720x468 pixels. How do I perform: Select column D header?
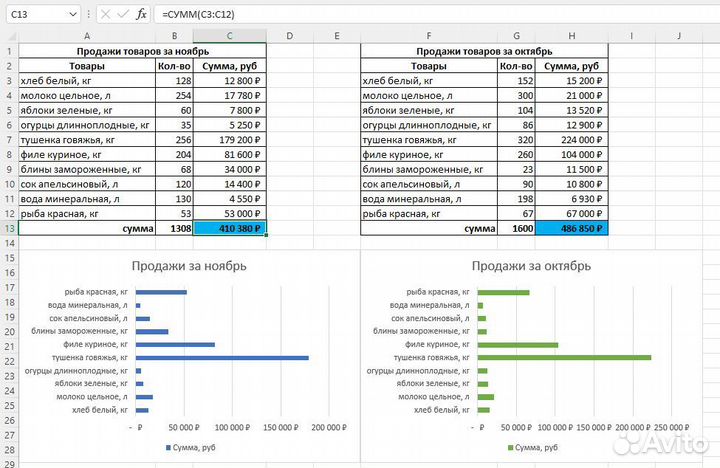click(288, 36)
